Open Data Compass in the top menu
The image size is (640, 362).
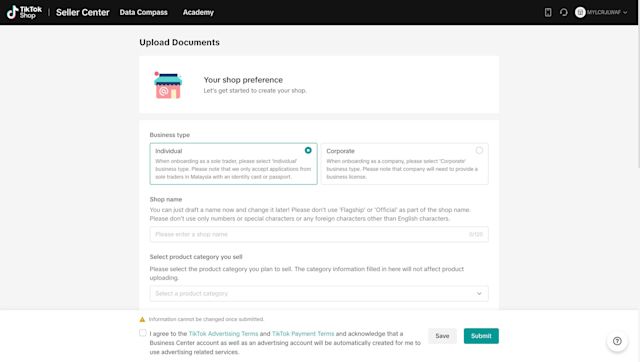coord(143,12)
